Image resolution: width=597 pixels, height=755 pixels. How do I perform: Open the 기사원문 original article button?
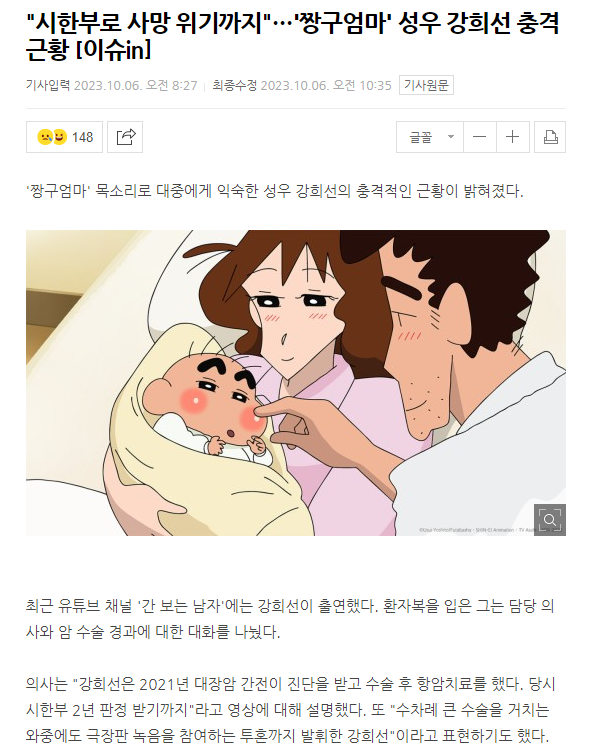tap(426, 85)
